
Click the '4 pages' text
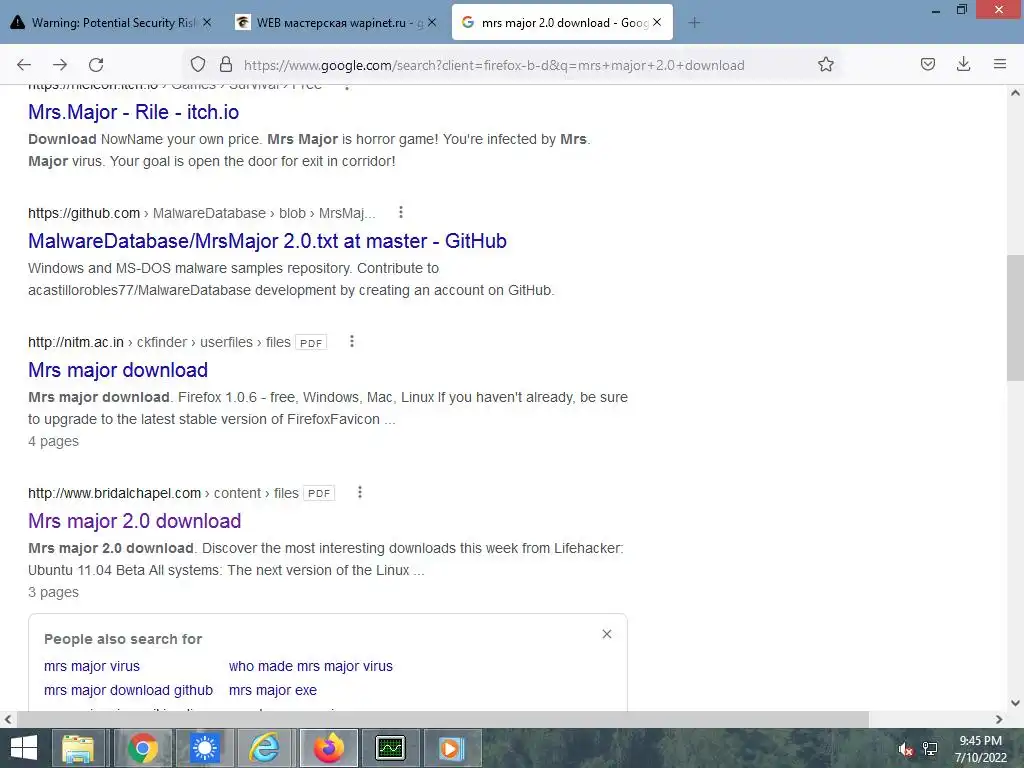point(54,441)
